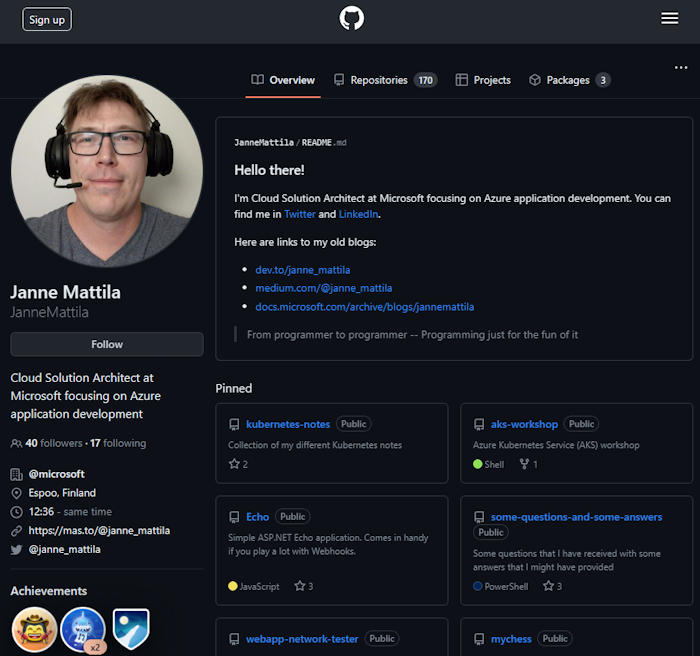Open the Achievements heading link

pyautogui.click(x=49, y=591)
